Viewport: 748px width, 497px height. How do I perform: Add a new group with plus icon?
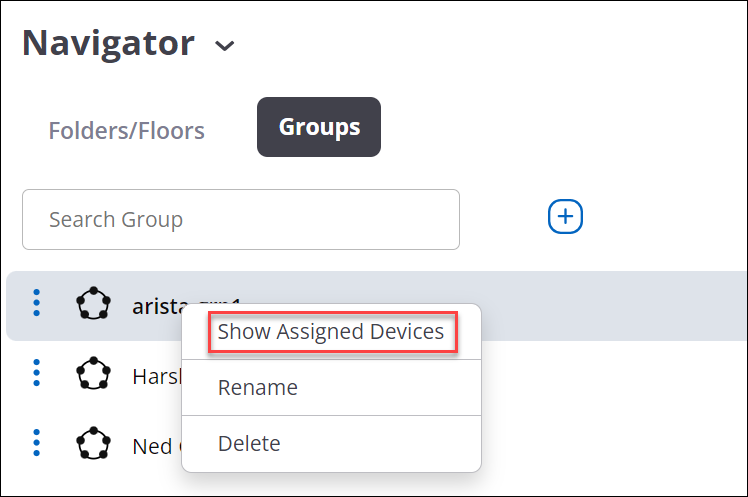tap(565, 217)
